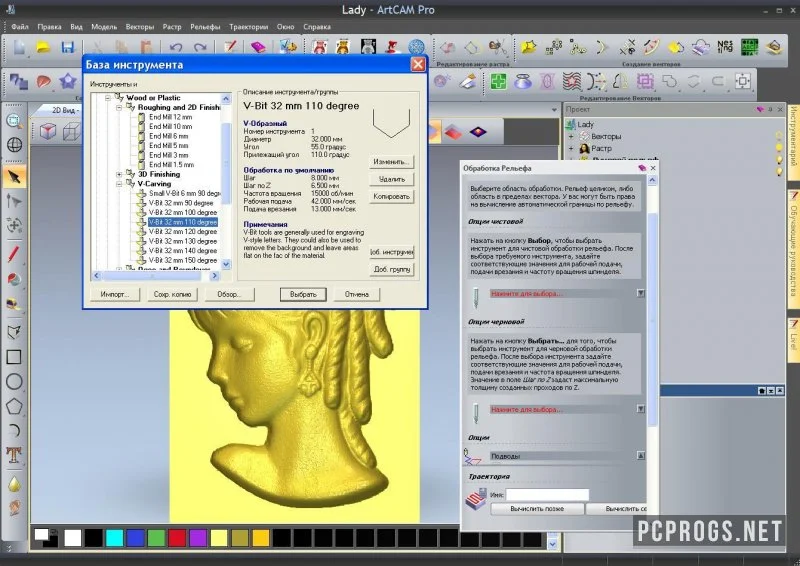Pick the cyan color swatch
The image size is (800, 566).
114,538
